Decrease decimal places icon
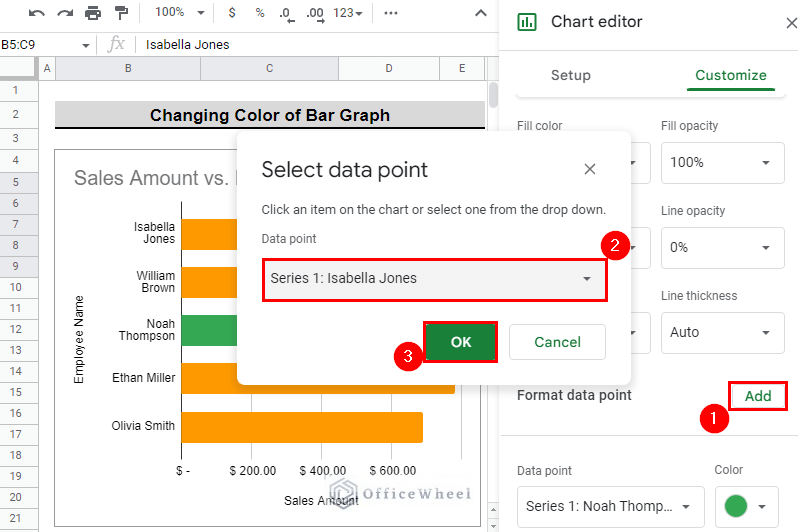The height and width of the screenshot is (532, 798). 287,13
